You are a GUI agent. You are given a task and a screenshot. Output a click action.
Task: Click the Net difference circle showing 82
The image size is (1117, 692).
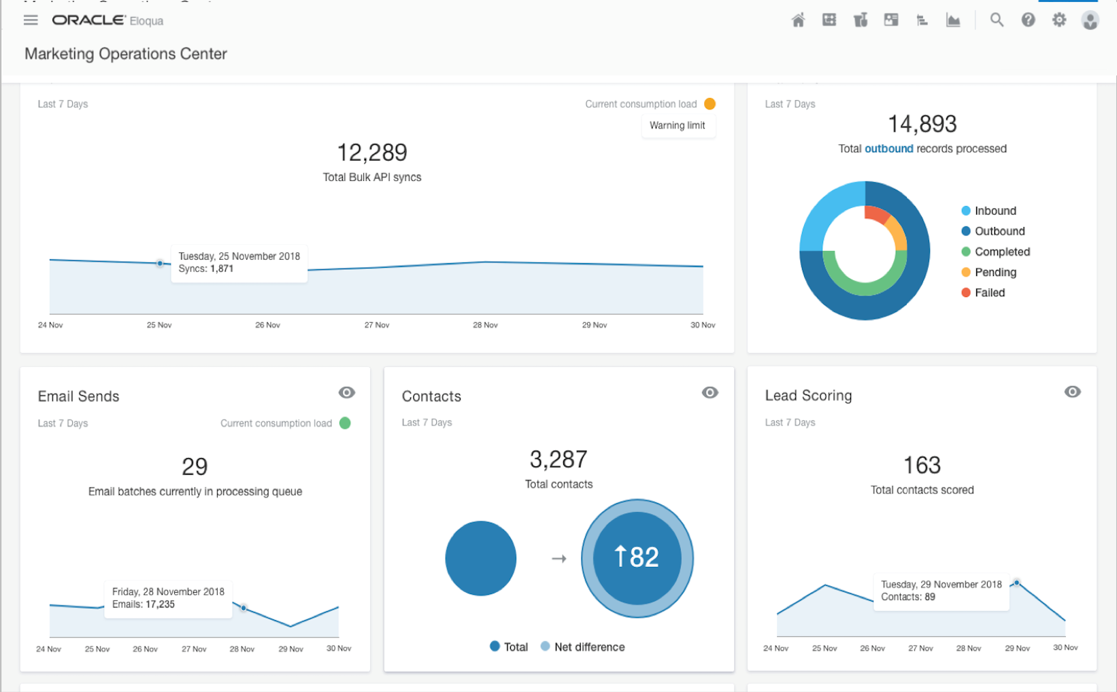[x=637, y=557]
